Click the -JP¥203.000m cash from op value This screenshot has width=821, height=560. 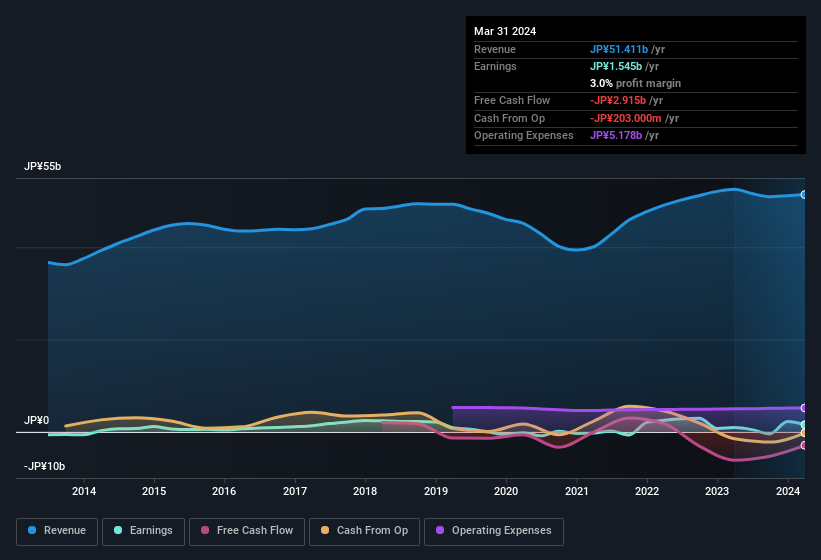[626, 118]
